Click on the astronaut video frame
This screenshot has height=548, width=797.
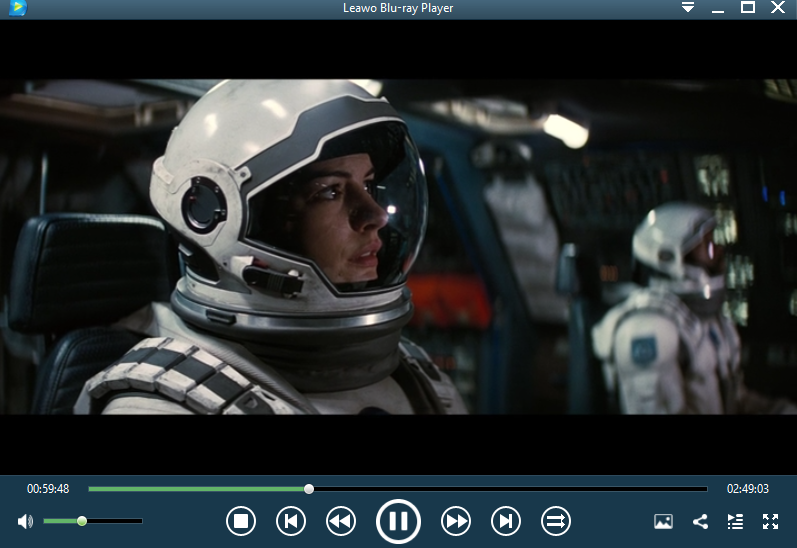398,247
